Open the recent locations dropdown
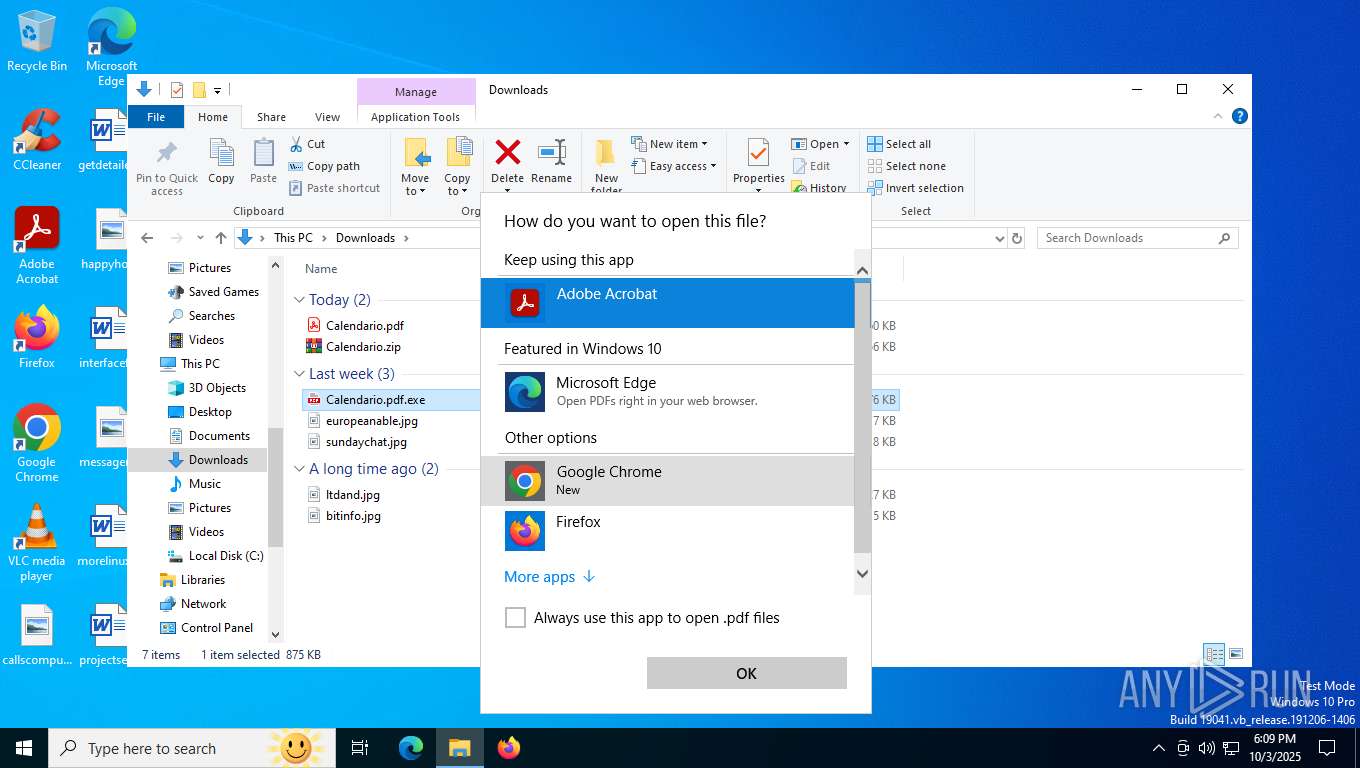 point(201,238)
